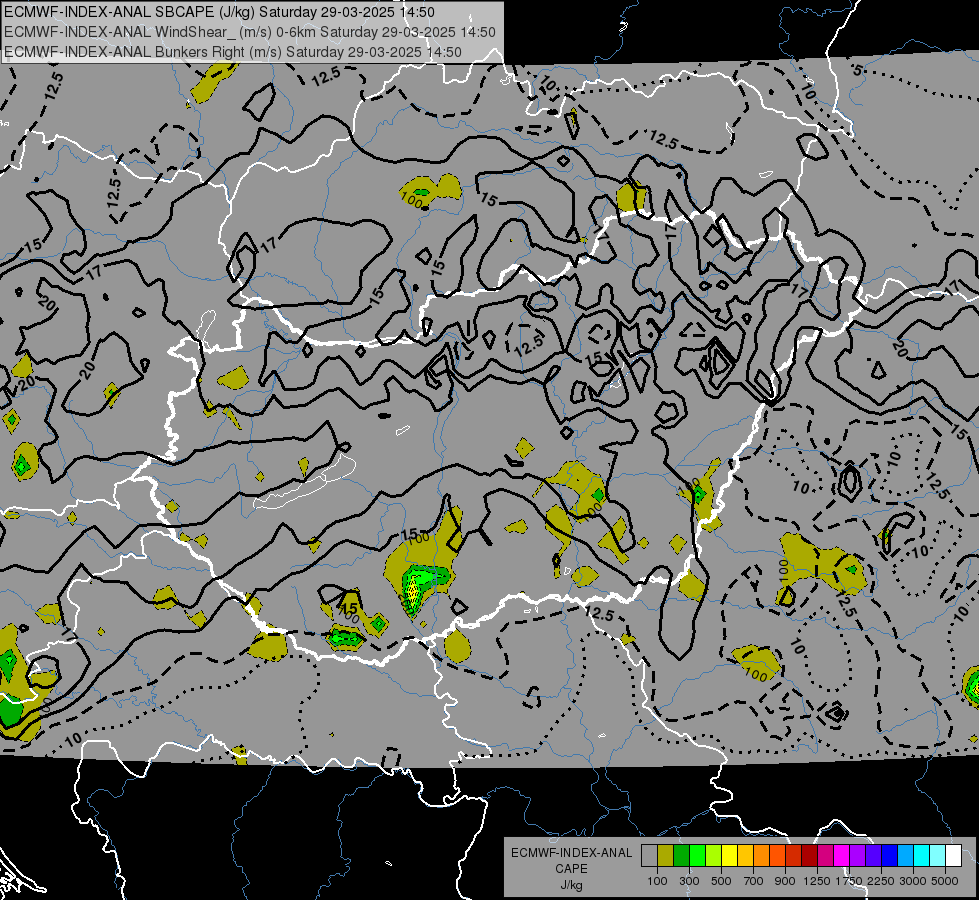Click the SBCAPE title line in header
This screenshot has width=979, height=900.
click(219, 12)
